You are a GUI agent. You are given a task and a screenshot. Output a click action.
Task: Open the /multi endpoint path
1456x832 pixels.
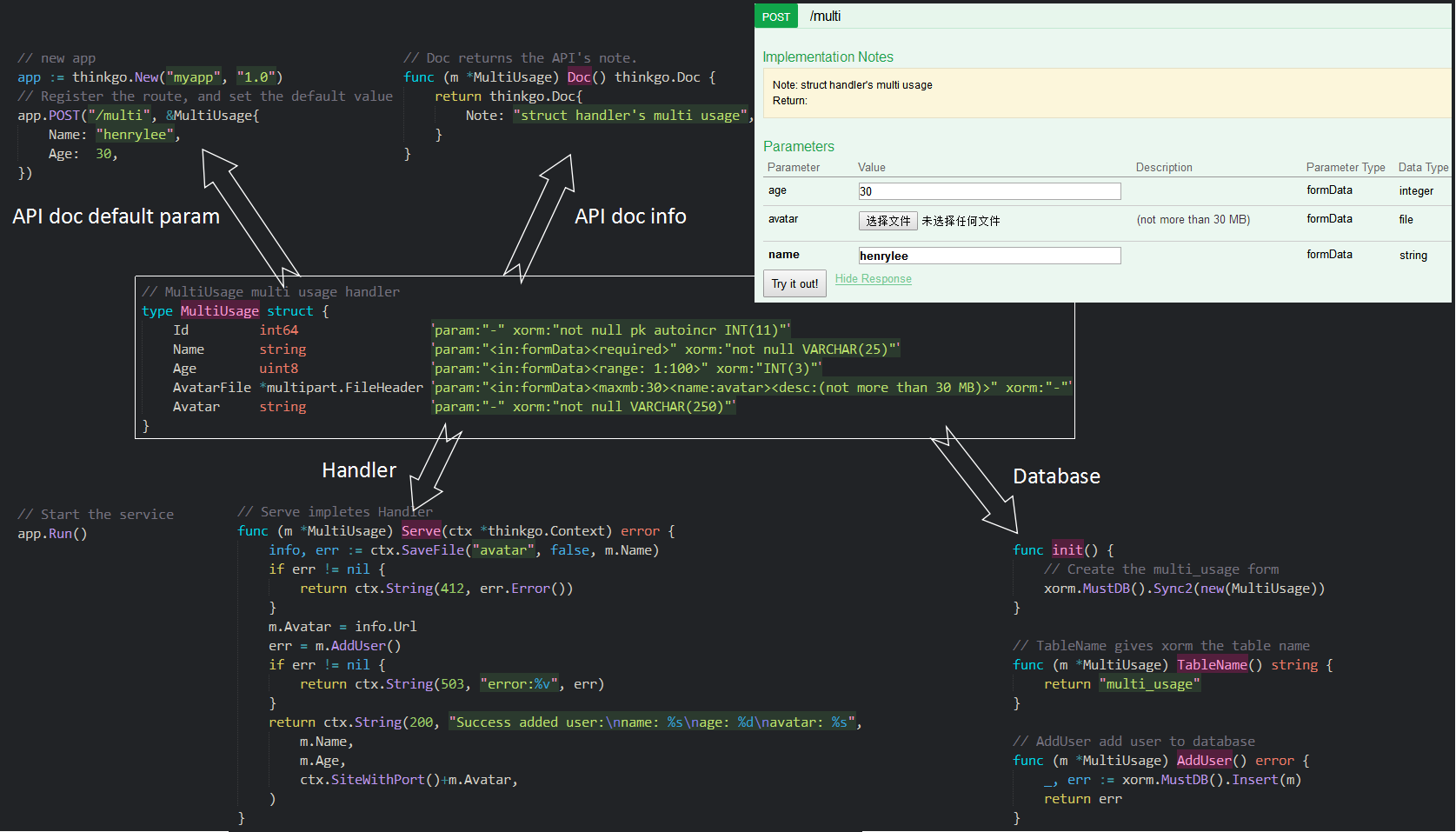[x=825, y=17]
